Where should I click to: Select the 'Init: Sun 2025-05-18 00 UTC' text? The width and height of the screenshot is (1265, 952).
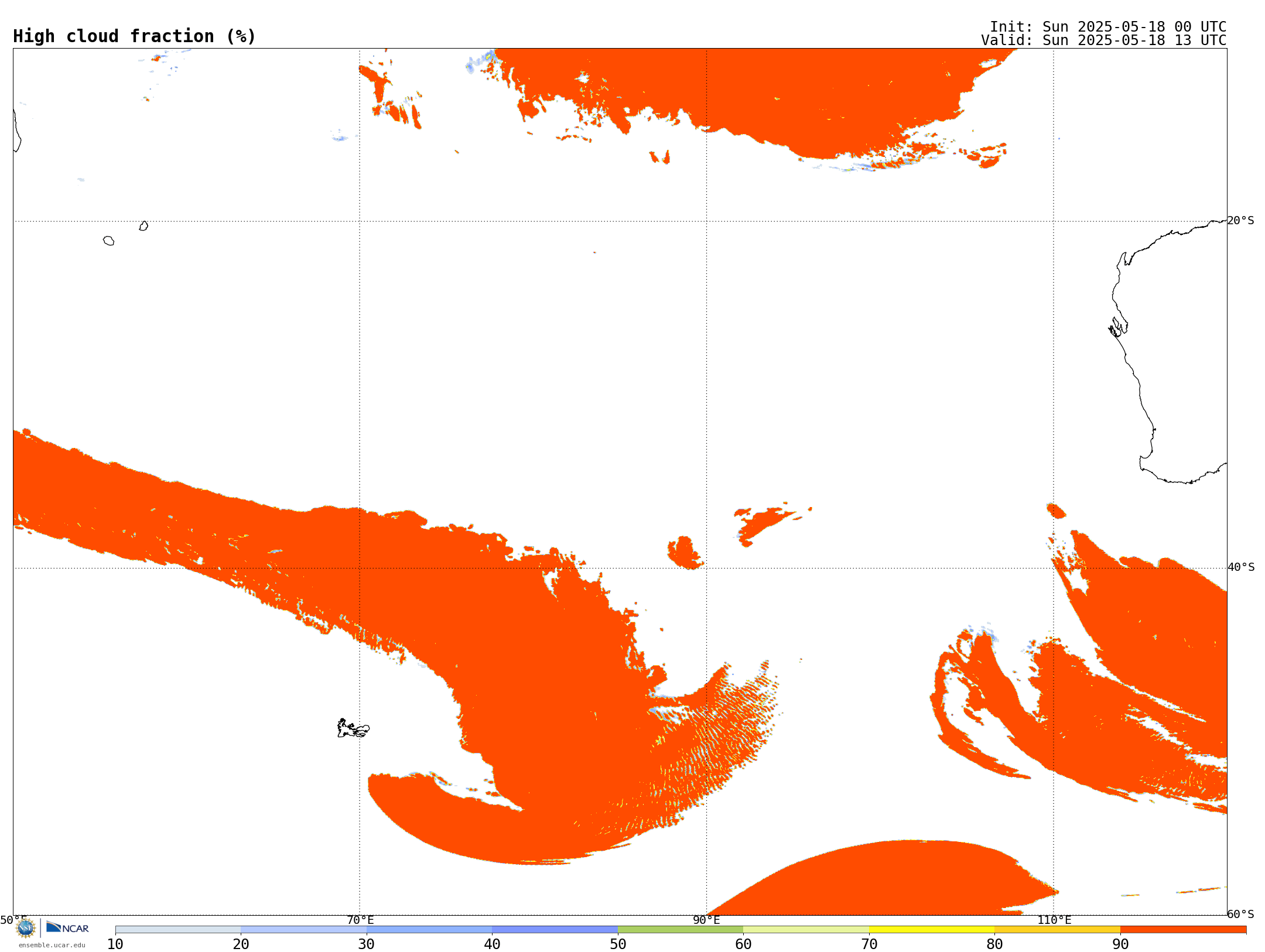[1108, 27]
